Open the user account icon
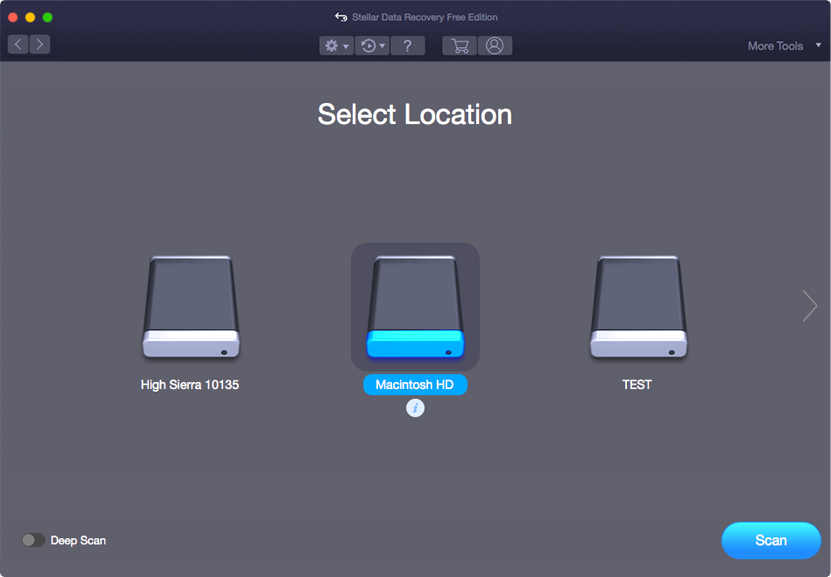Image resolution: width=831 pixels, height=577 pixels. tap(495, 46)
